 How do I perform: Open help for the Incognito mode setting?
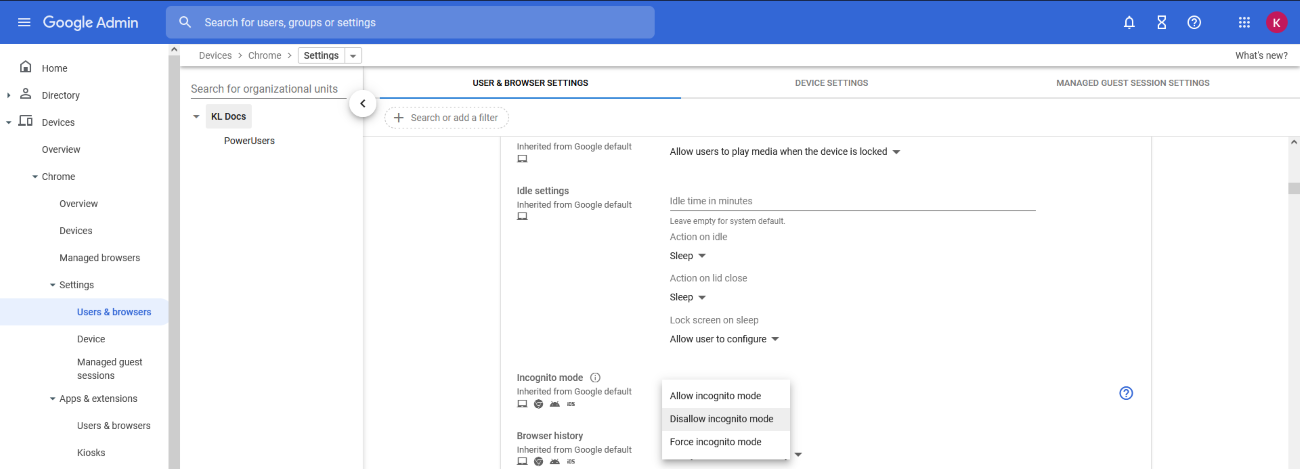1126,393
